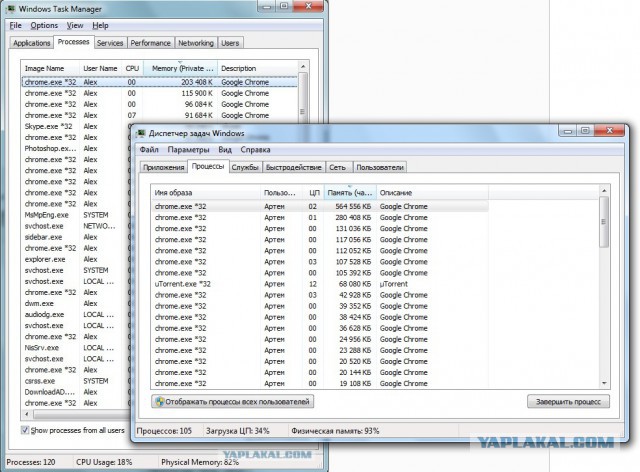Open View menu in Windows Task Manager
Viewport: 640px width, 472px height.
pyautogui.click(x=75, y=25)
